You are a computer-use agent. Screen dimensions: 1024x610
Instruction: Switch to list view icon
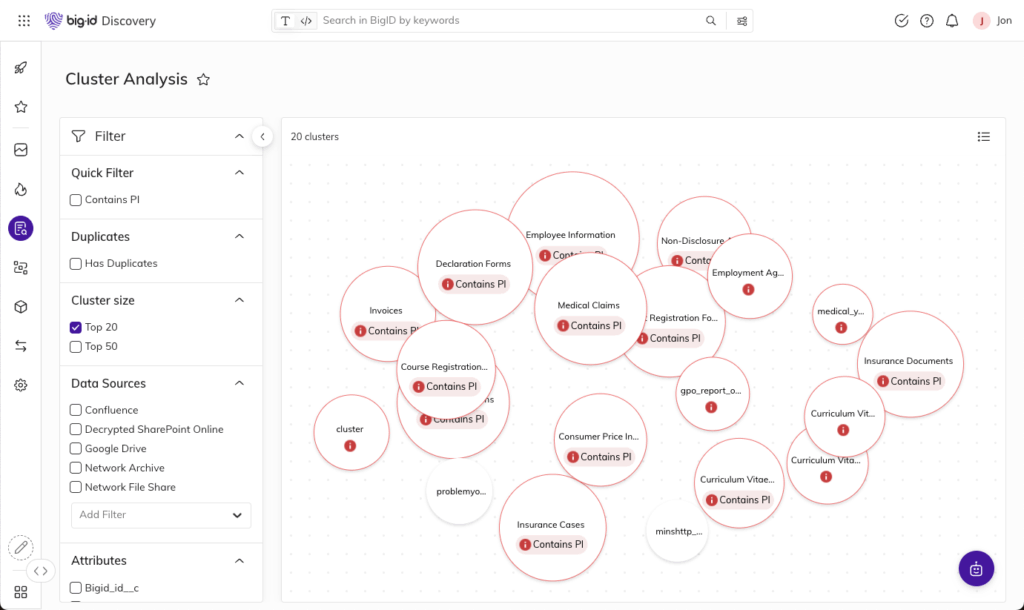pos(984,137)
